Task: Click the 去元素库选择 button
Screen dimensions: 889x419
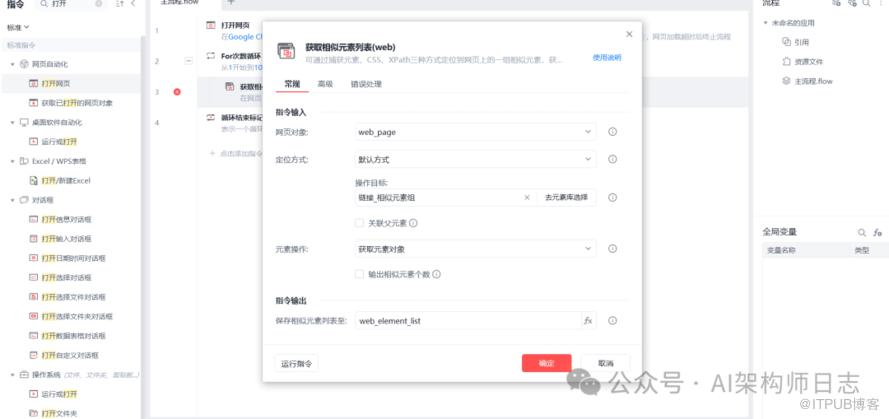Action: [x=566, y=197]
